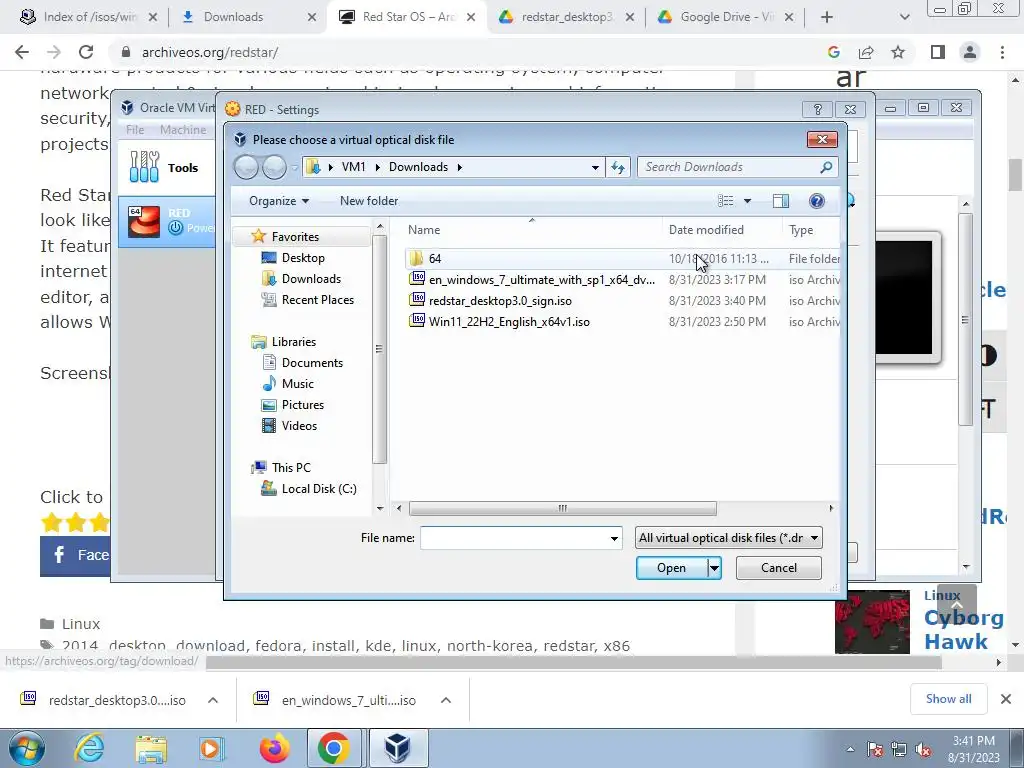This screenshot has height=768, width=1024.
Task: Click VM1 in the address breadcrumb
Action: 353,167
